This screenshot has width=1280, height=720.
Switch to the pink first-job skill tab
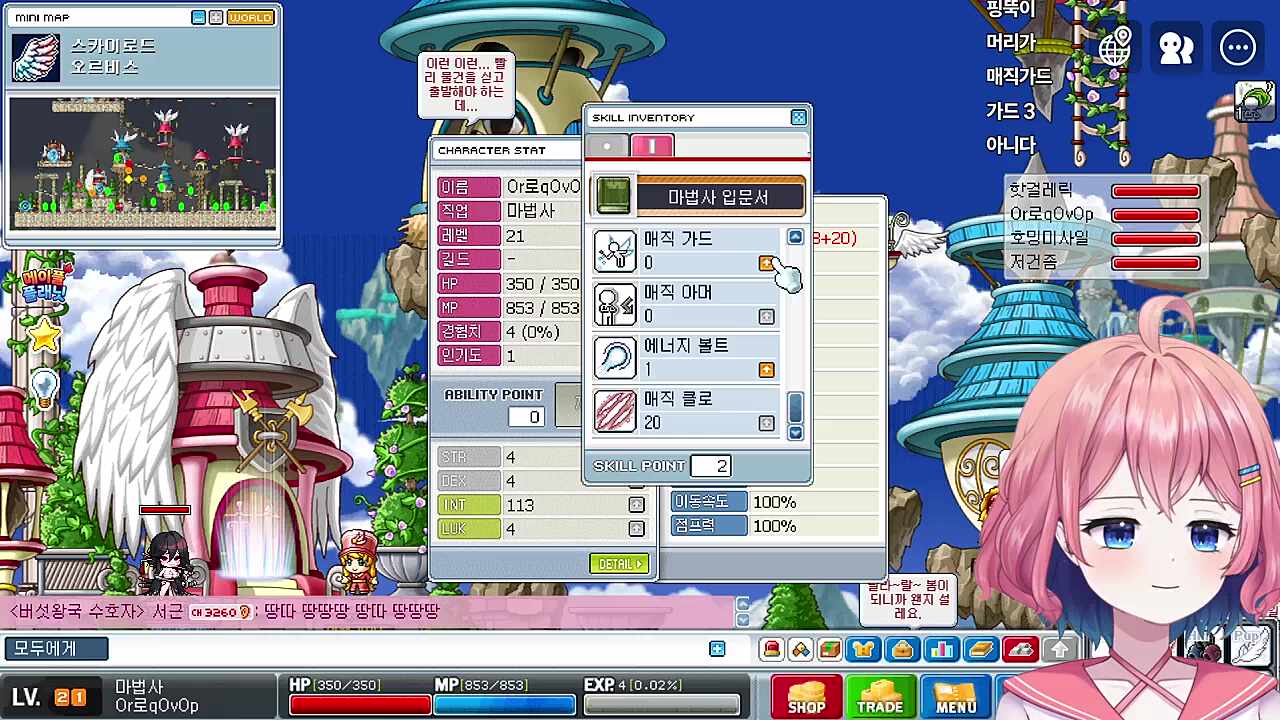(652, 146)
